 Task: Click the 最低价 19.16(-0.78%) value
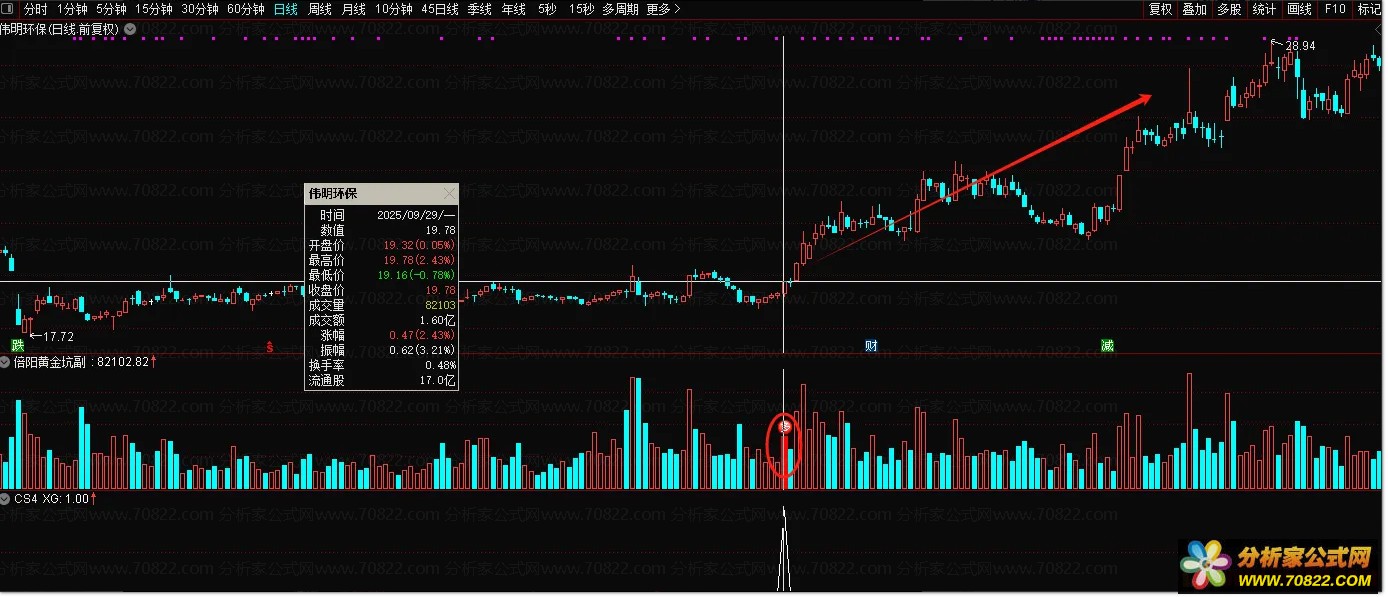click(x=418, y=275)
